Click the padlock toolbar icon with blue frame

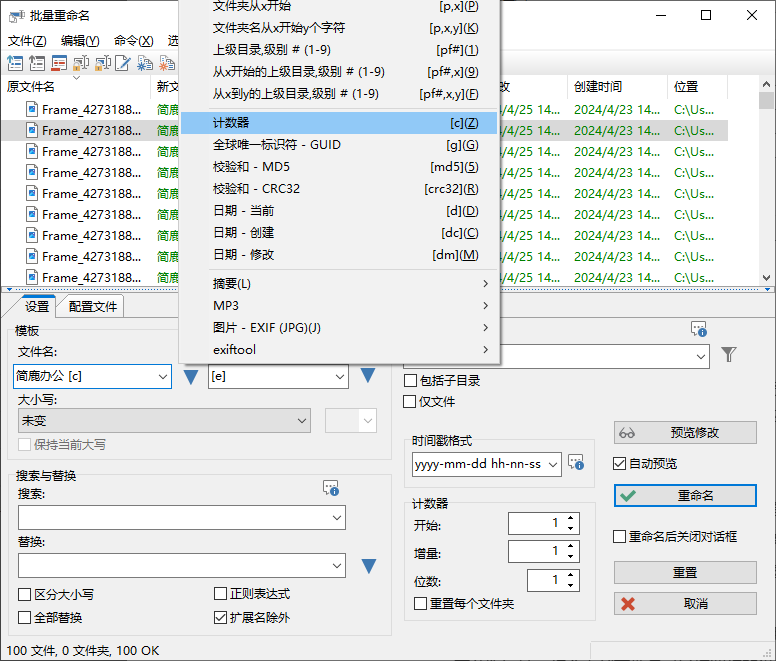click(x=102, y=63)
